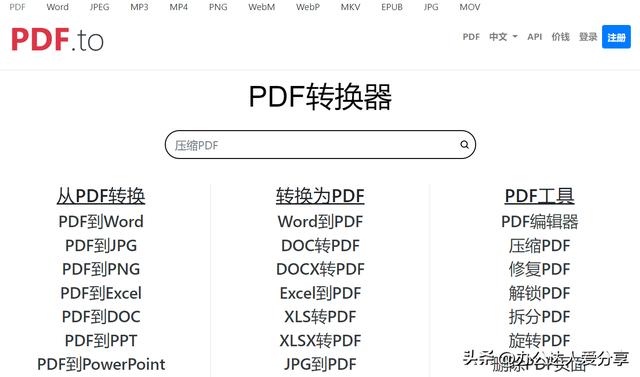
Task: Expand the 中文 language dropdown
Action: (503, 37)
